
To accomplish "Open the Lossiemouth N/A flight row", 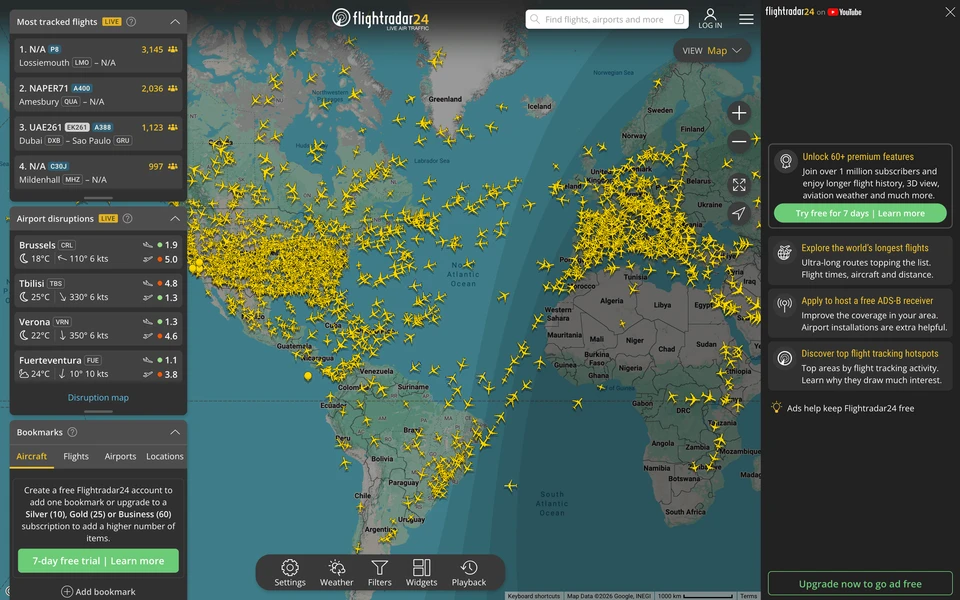I will (98, 56).
